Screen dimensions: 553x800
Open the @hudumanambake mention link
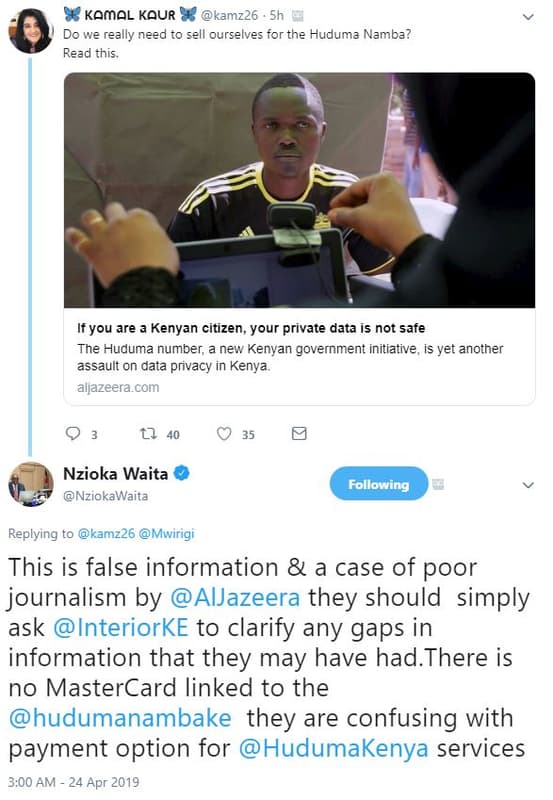[120, 718]
